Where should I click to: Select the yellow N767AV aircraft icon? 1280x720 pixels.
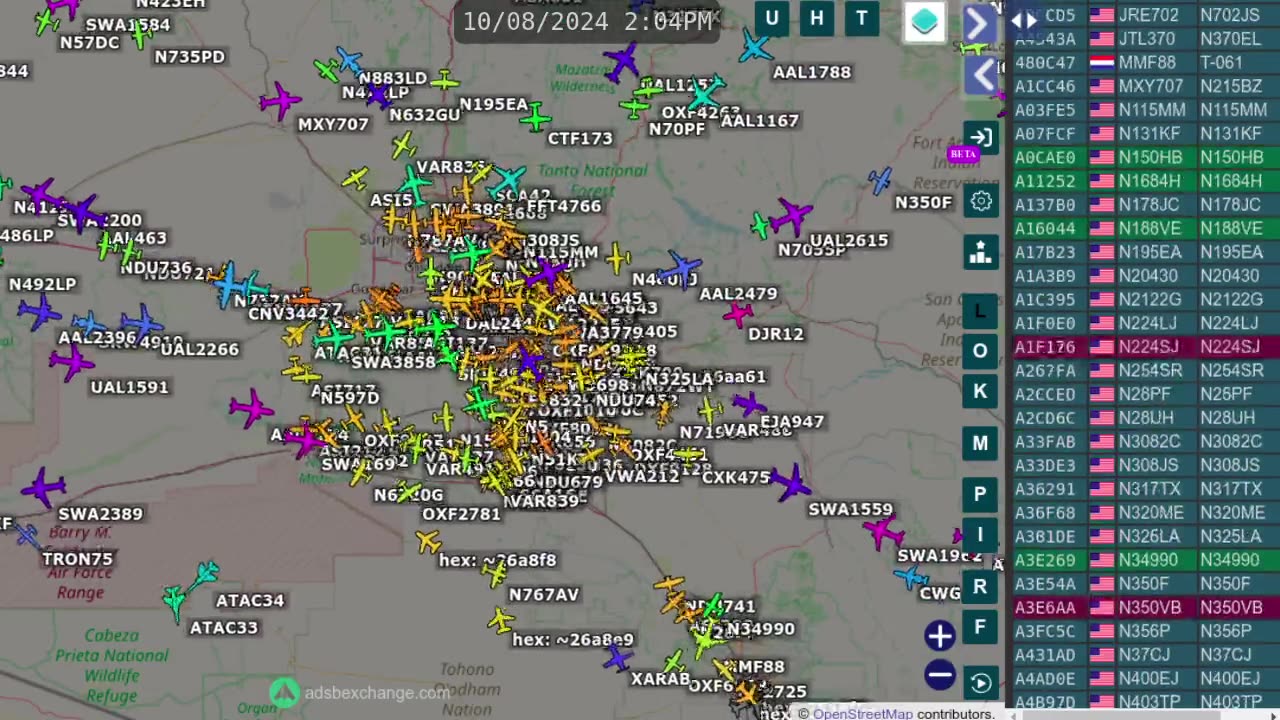pos(494,572)
